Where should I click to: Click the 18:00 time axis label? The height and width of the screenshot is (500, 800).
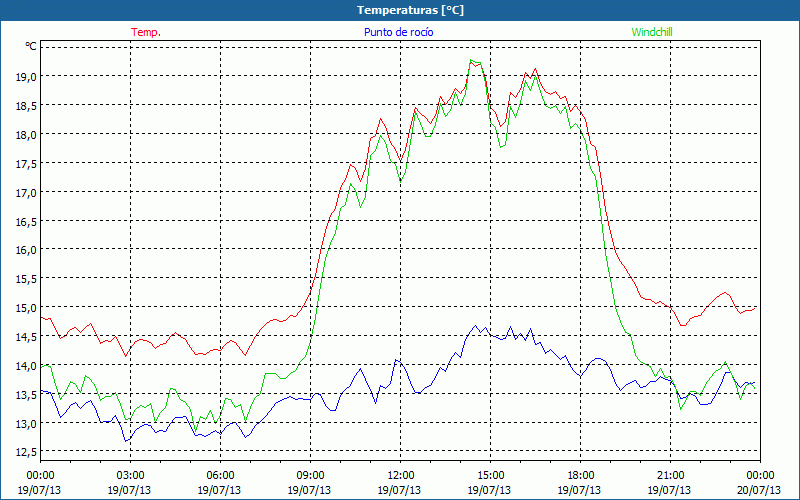coord(580,475)
